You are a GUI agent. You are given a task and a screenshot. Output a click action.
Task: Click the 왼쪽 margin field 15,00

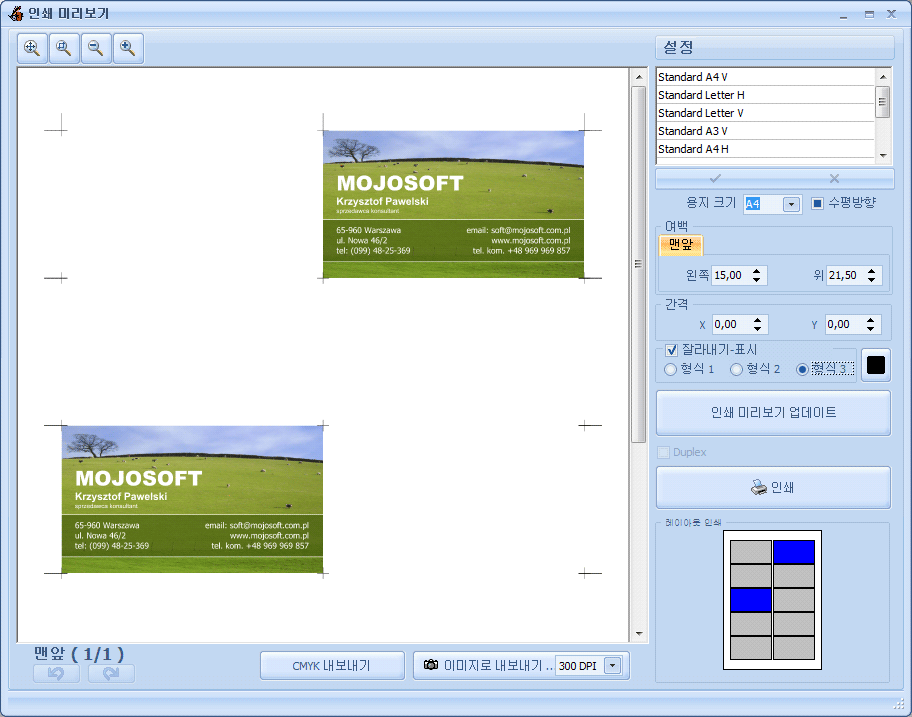(729, 275)
